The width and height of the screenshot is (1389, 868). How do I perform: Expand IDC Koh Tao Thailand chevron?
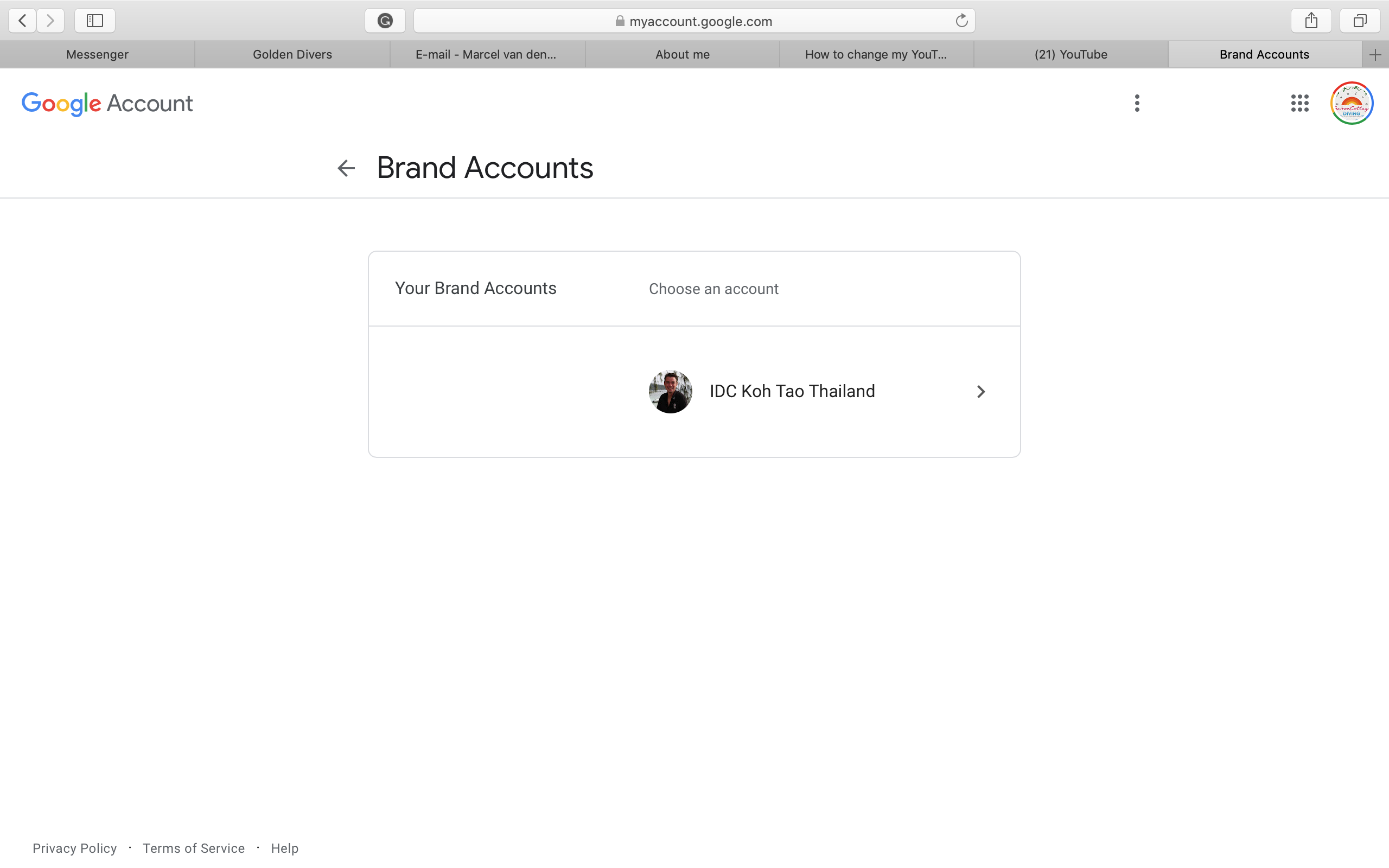(980, 392)
